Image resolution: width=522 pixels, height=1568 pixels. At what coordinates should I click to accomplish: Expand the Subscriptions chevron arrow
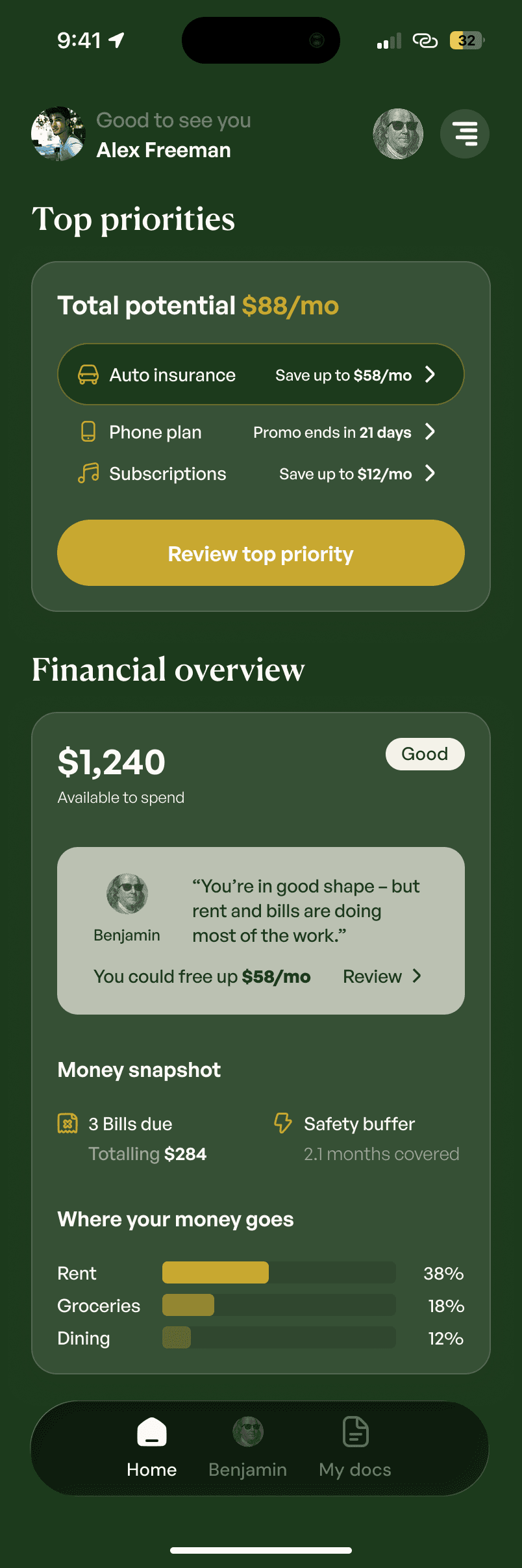[430, 473]
